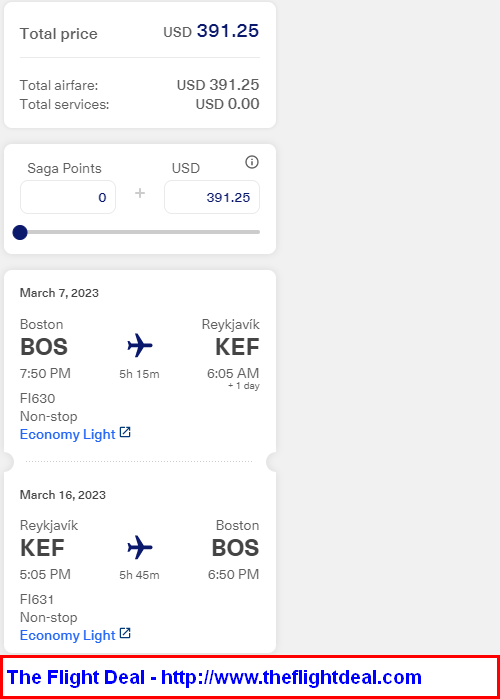This screenshot has width=500, height=699.
Task: Click the Total services amount row
Action: point(139,104)
